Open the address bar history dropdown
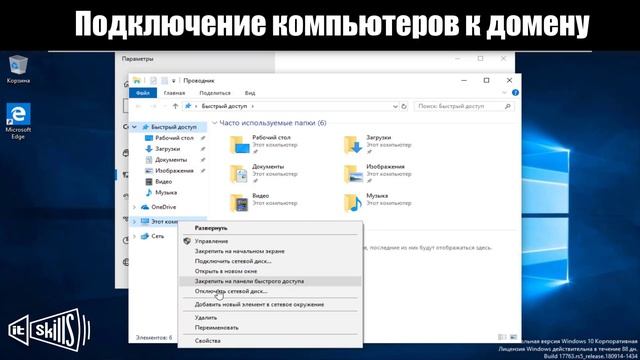640x360 pixels. tap(395, 106)
